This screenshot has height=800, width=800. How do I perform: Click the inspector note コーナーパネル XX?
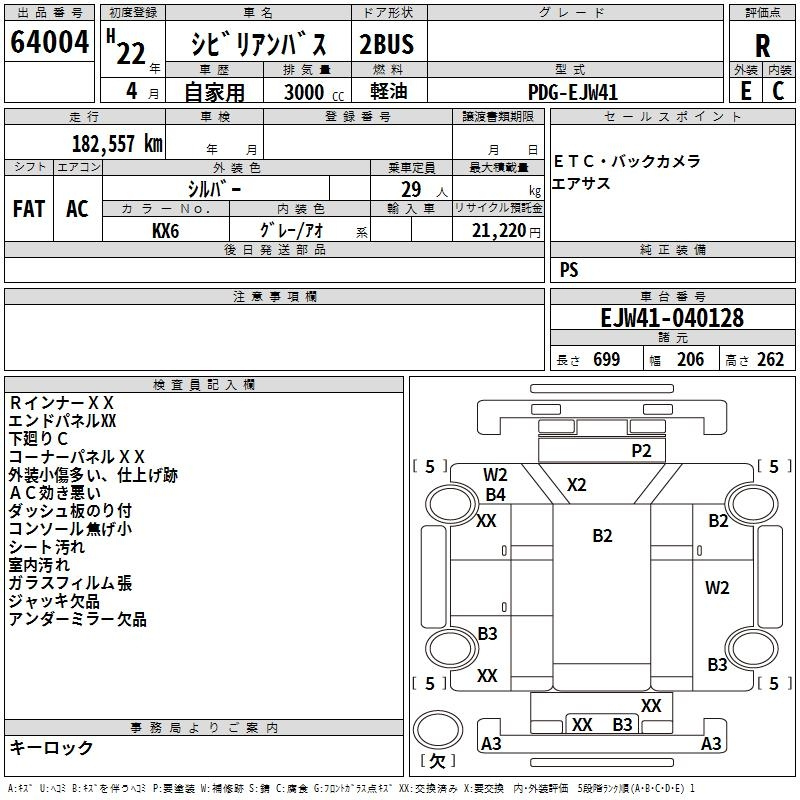pos(77,456)
